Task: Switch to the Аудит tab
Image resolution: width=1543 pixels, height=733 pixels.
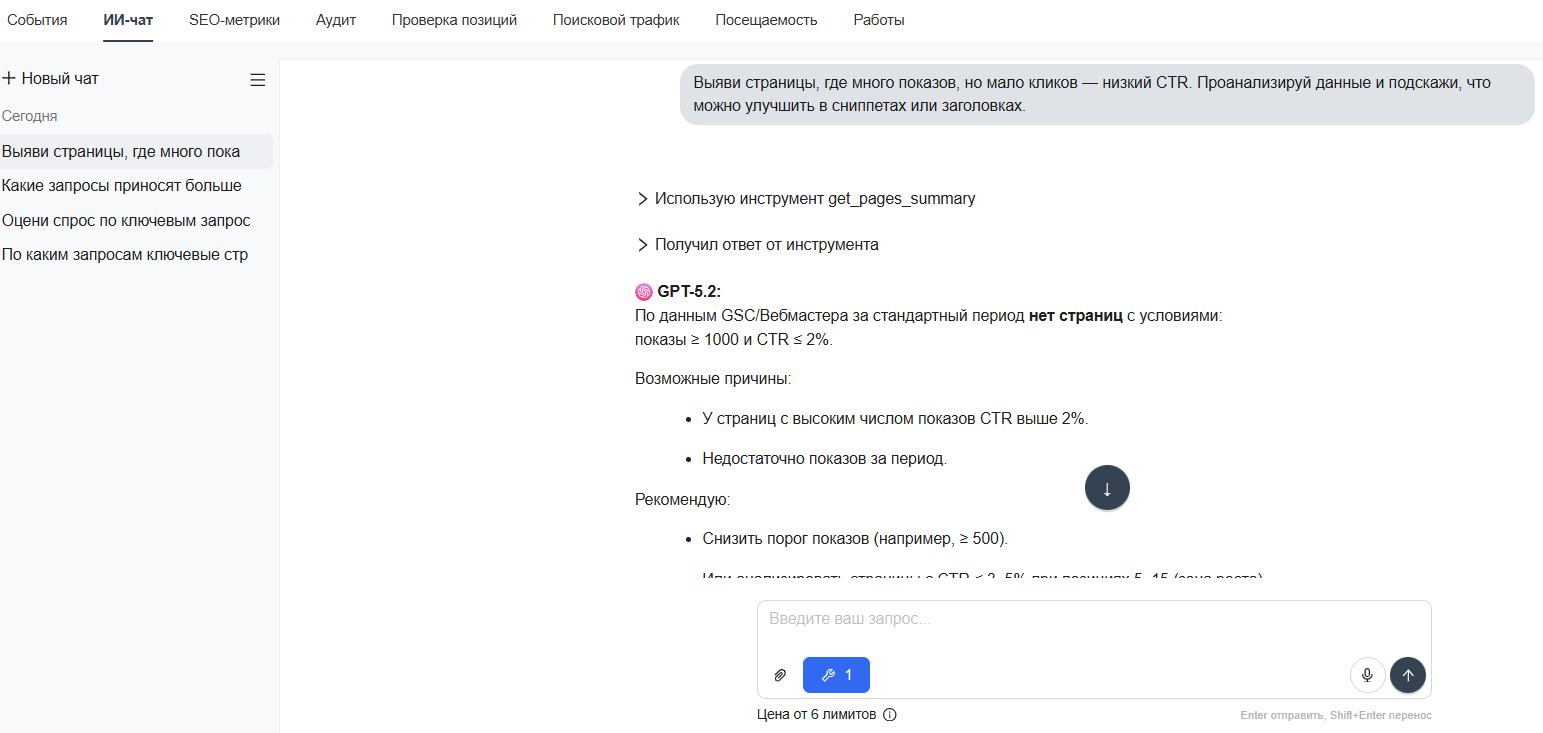Action: tap(336, 20)
